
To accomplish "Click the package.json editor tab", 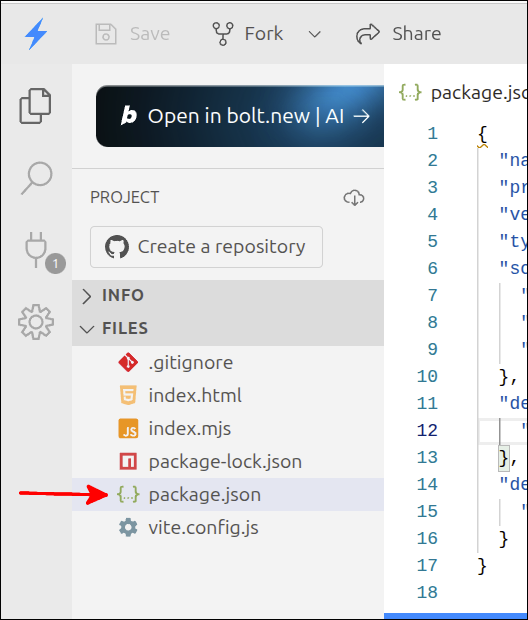I will pyautogui.click(x=463, y=93).
